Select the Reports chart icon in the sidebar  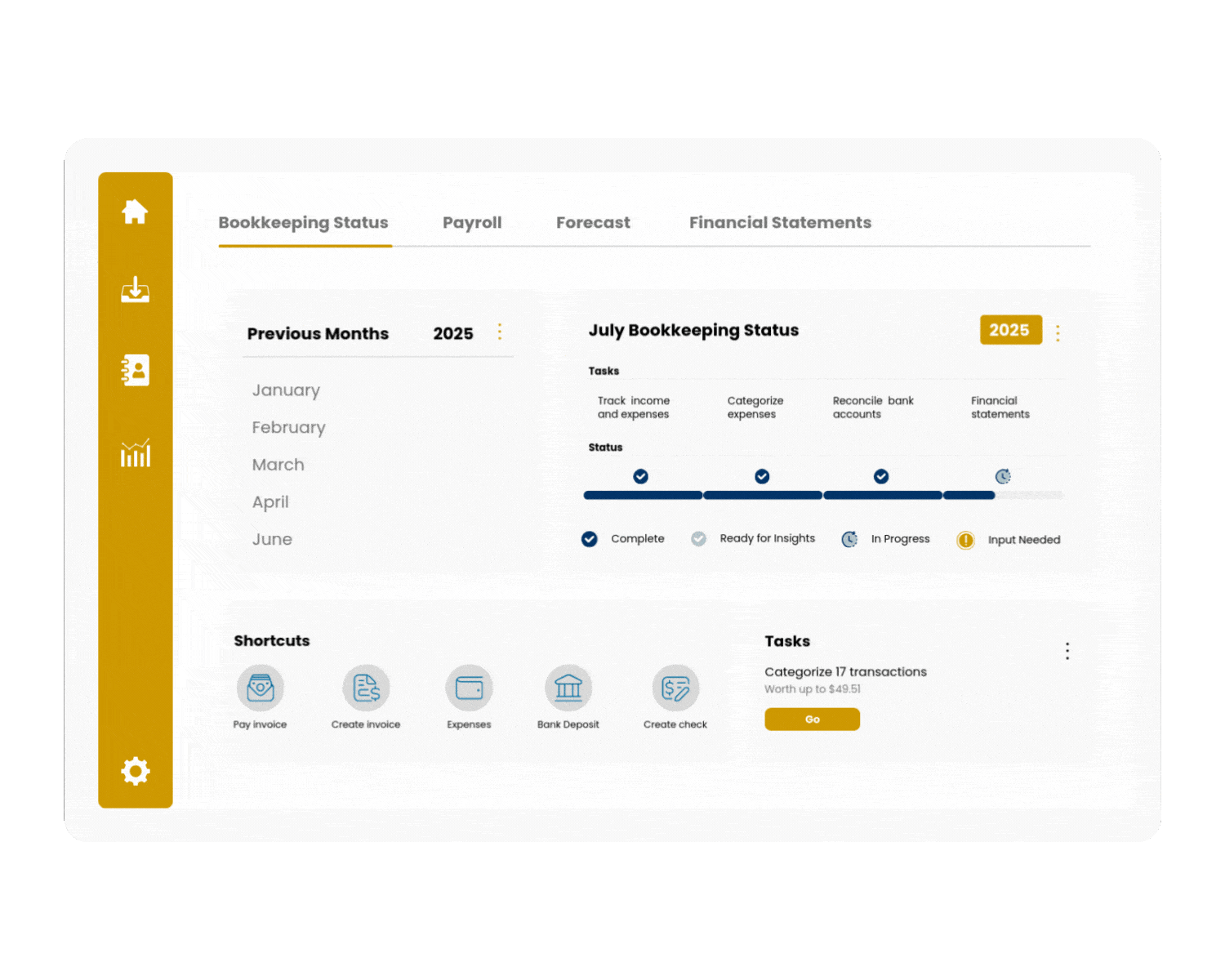[x=135, y=452]
